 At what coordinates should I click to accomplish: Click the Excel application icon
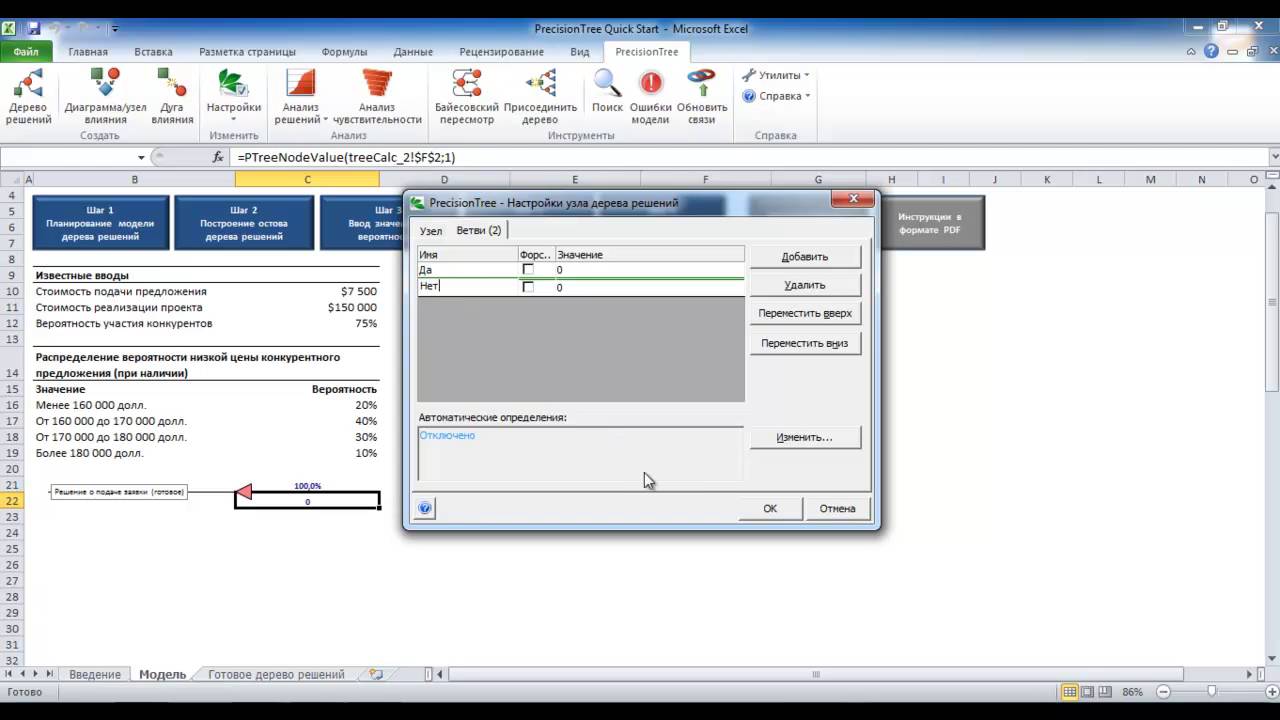(9, 29)
